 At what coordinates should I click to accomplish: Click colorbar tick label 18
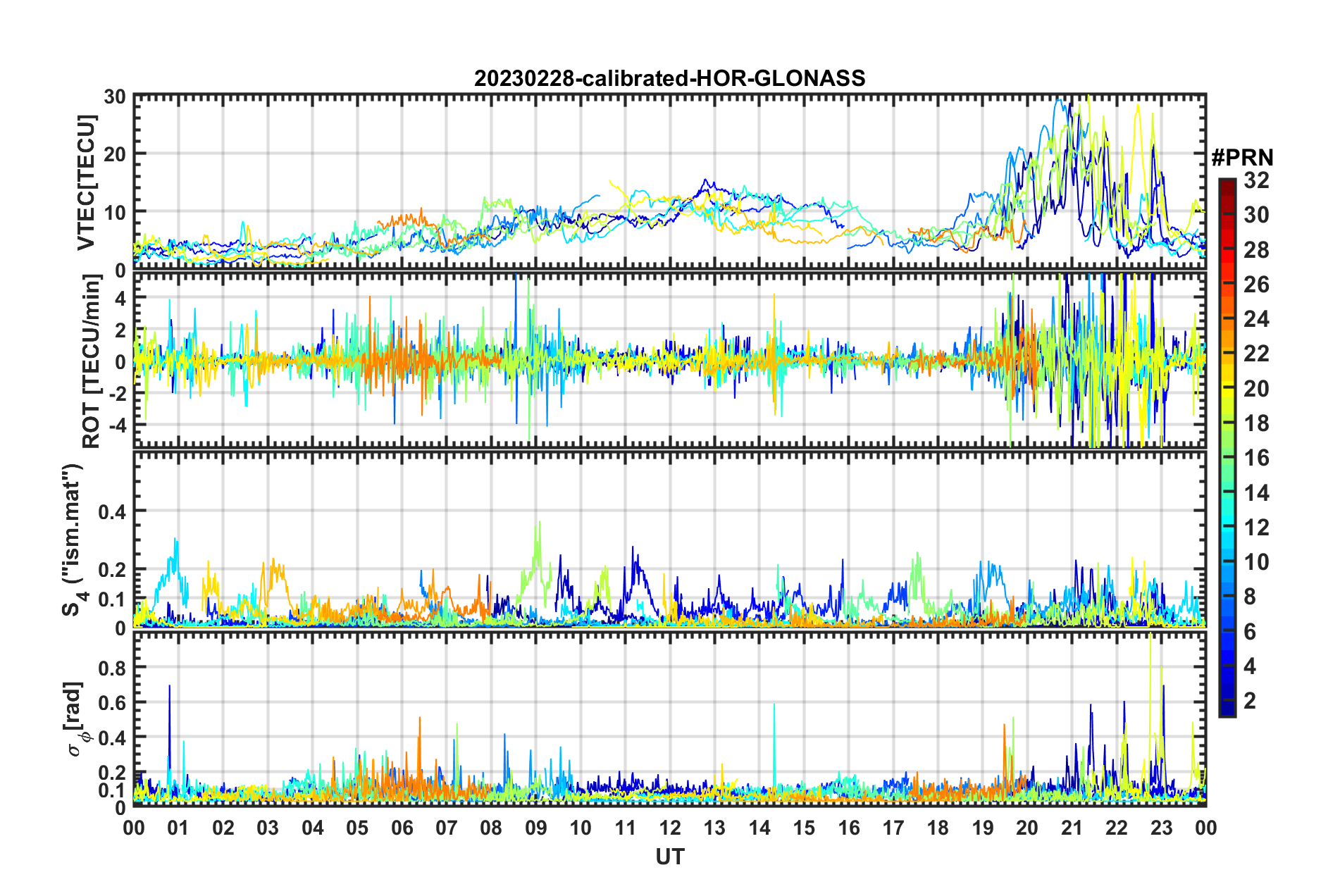click(1256, 423)
